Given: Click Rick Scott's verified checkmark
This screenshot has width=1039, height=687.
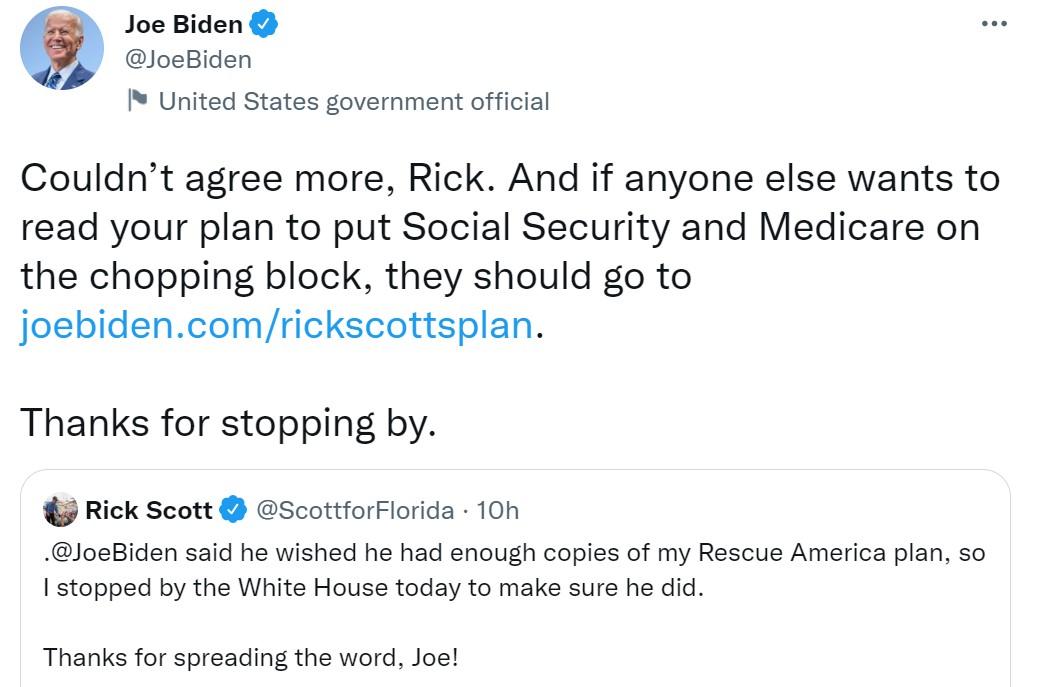Looking at the screenshot, I should (232, 510).
